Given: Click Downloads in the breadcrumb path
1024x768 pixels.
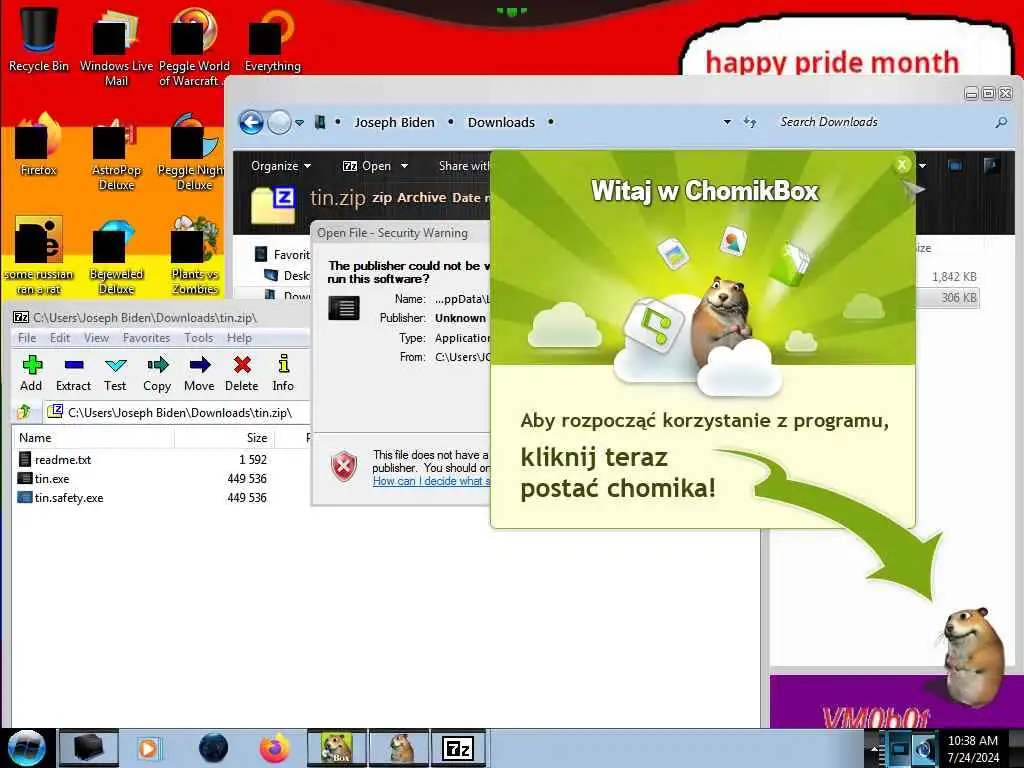Looking at the screenshot, I should 501,122.
